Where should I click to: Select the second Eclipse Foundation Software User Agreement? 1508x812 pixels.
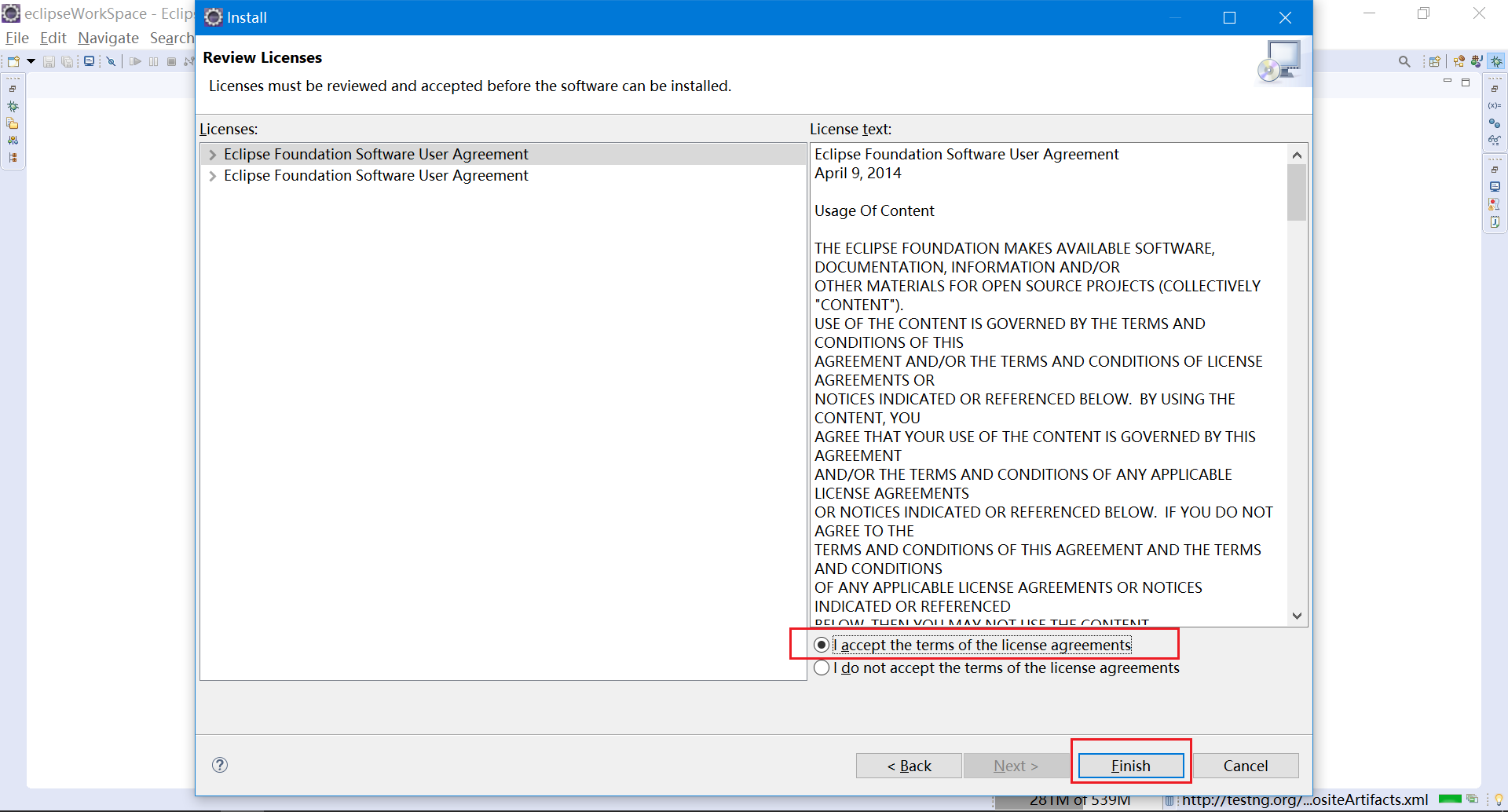coord(375,176)
